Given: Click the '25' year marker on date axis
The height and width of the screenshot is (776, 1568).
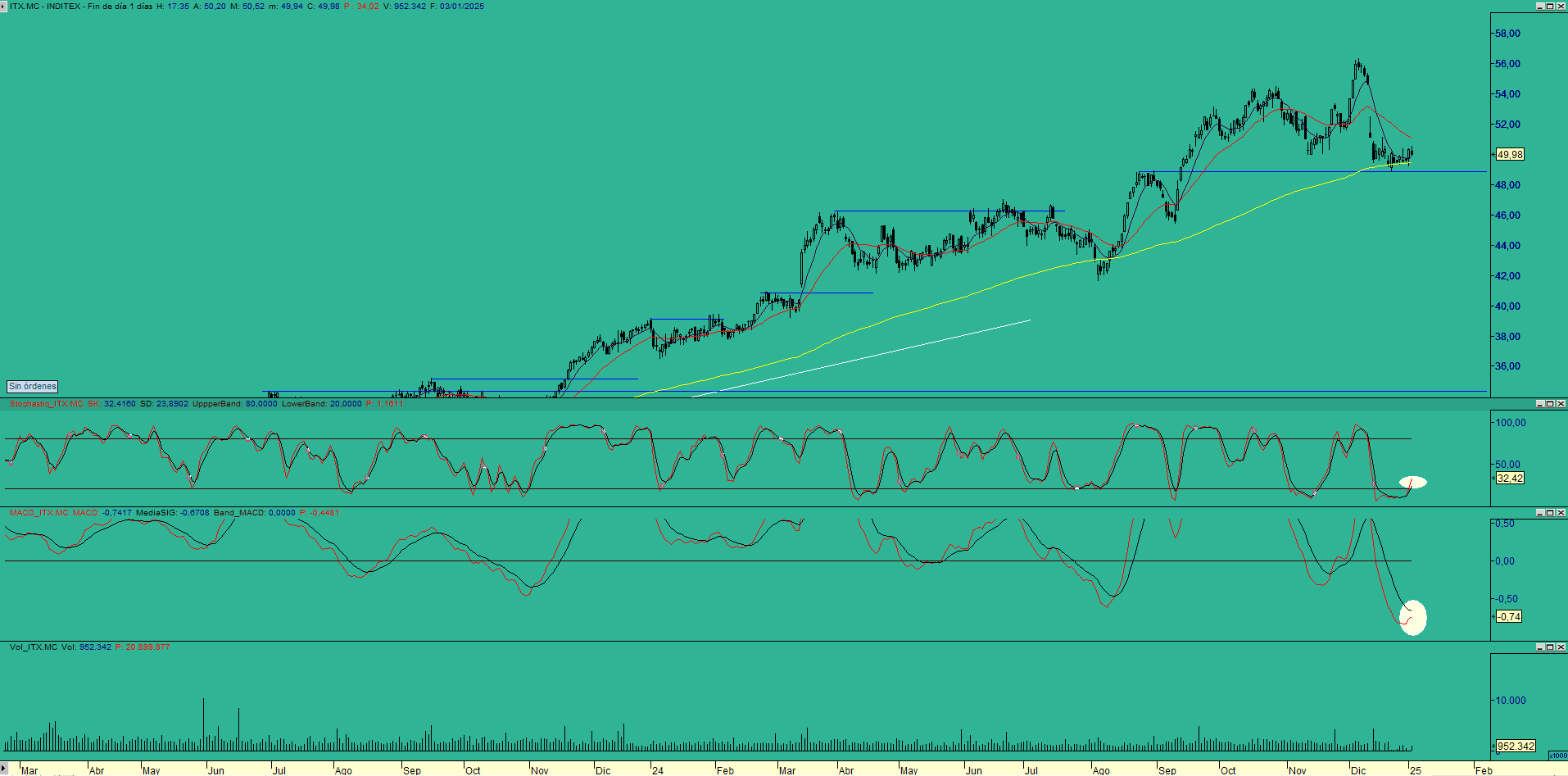Looking at the screenshot, I should [1415, 770].
